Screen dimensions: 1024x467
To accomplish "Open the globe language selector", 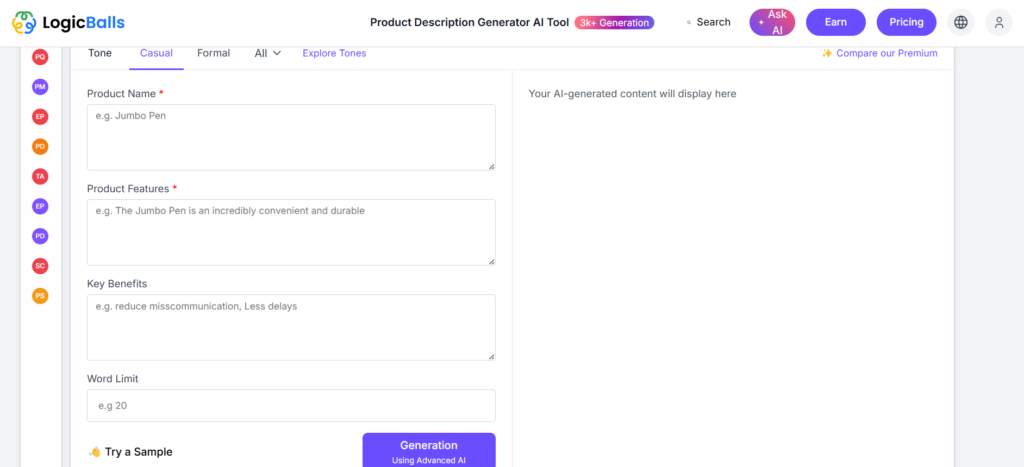I will [961, 22].
